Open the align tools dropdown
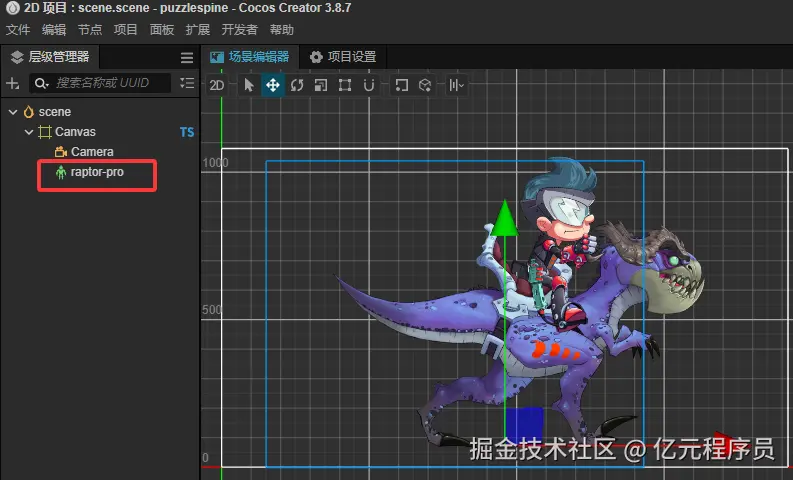 456,85
